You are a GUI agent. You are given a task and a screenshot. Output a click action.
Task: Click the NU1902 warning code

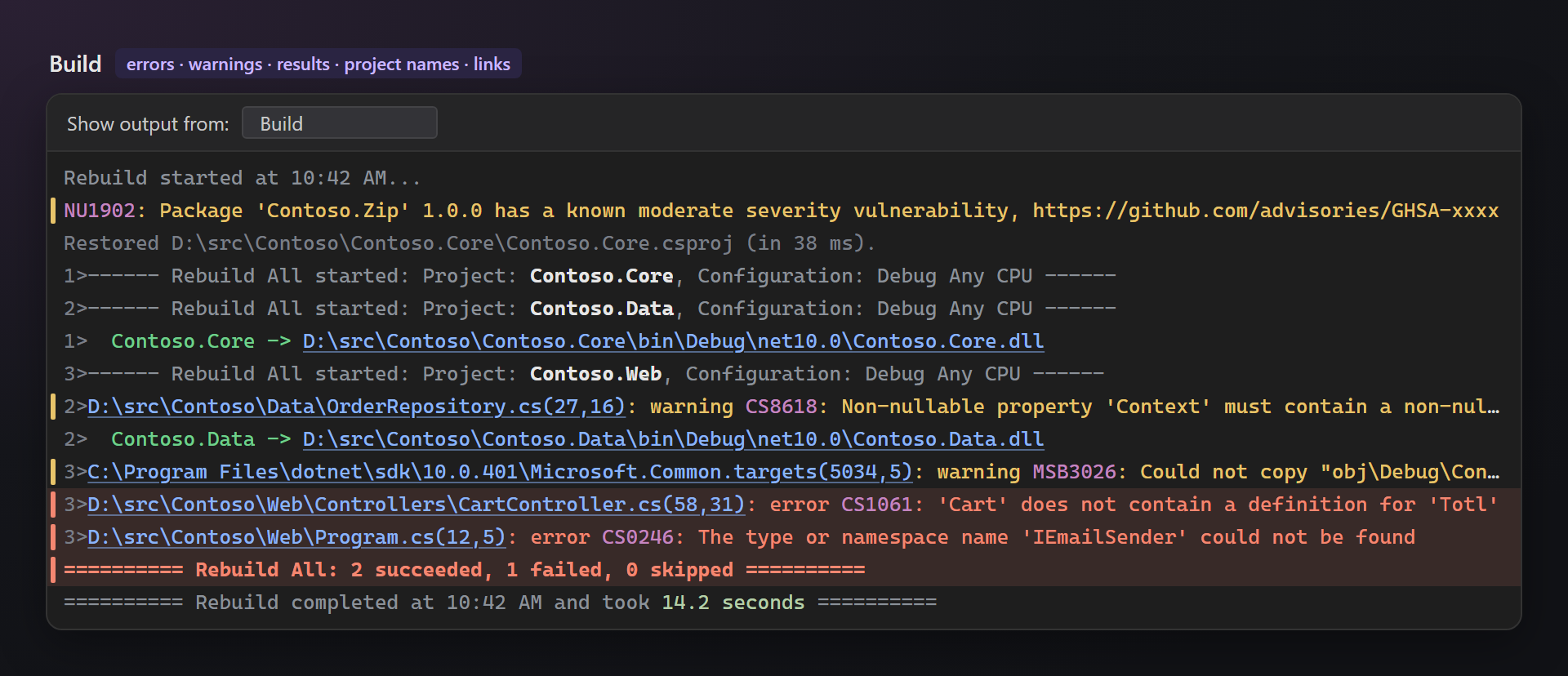[99, 211]
